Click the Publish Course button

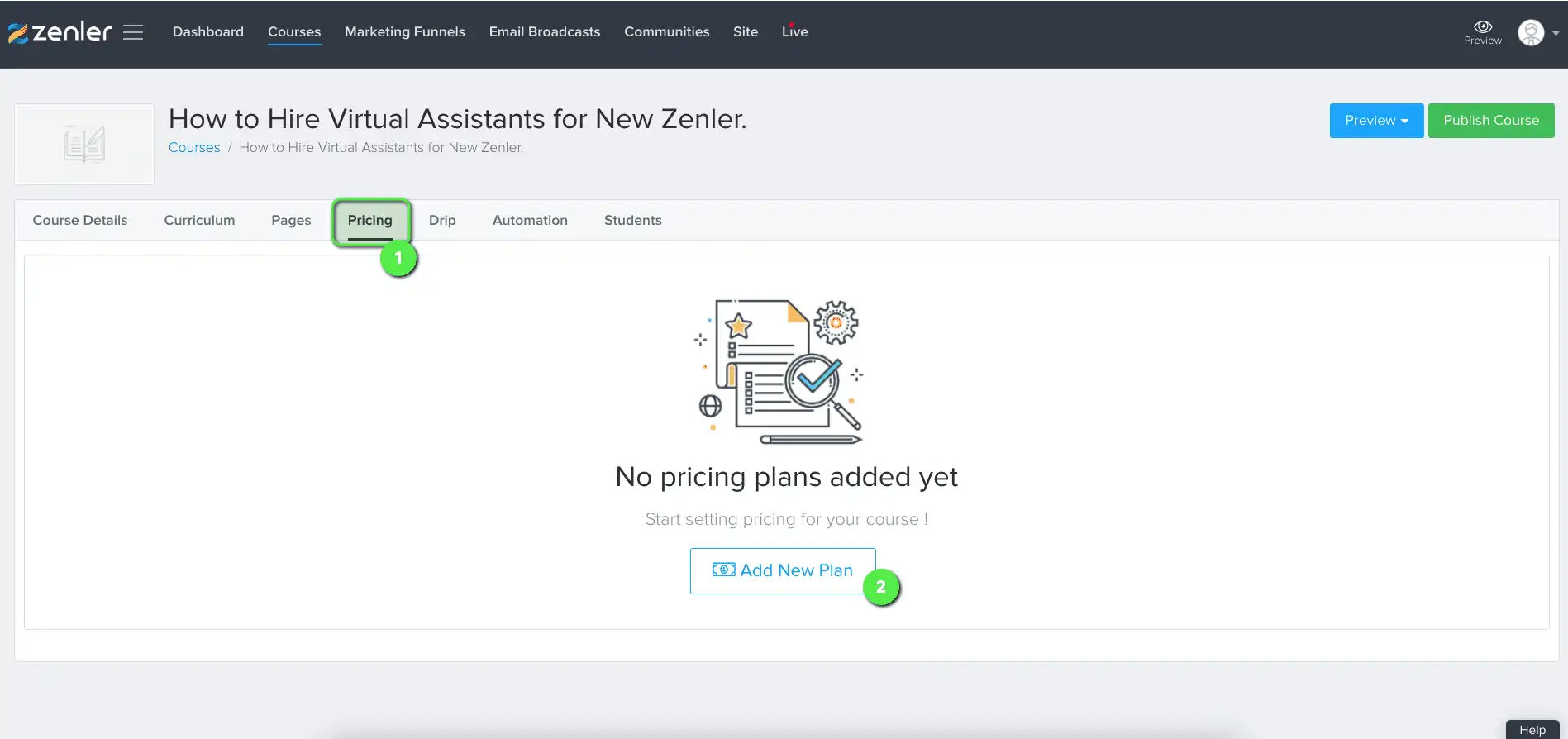pos(1491,120)
